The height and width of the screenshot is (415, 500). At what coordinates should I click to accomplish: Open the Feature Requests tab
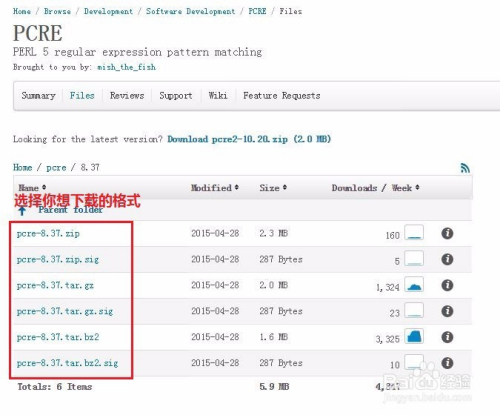pyautogui.click(x=282, y=96)
